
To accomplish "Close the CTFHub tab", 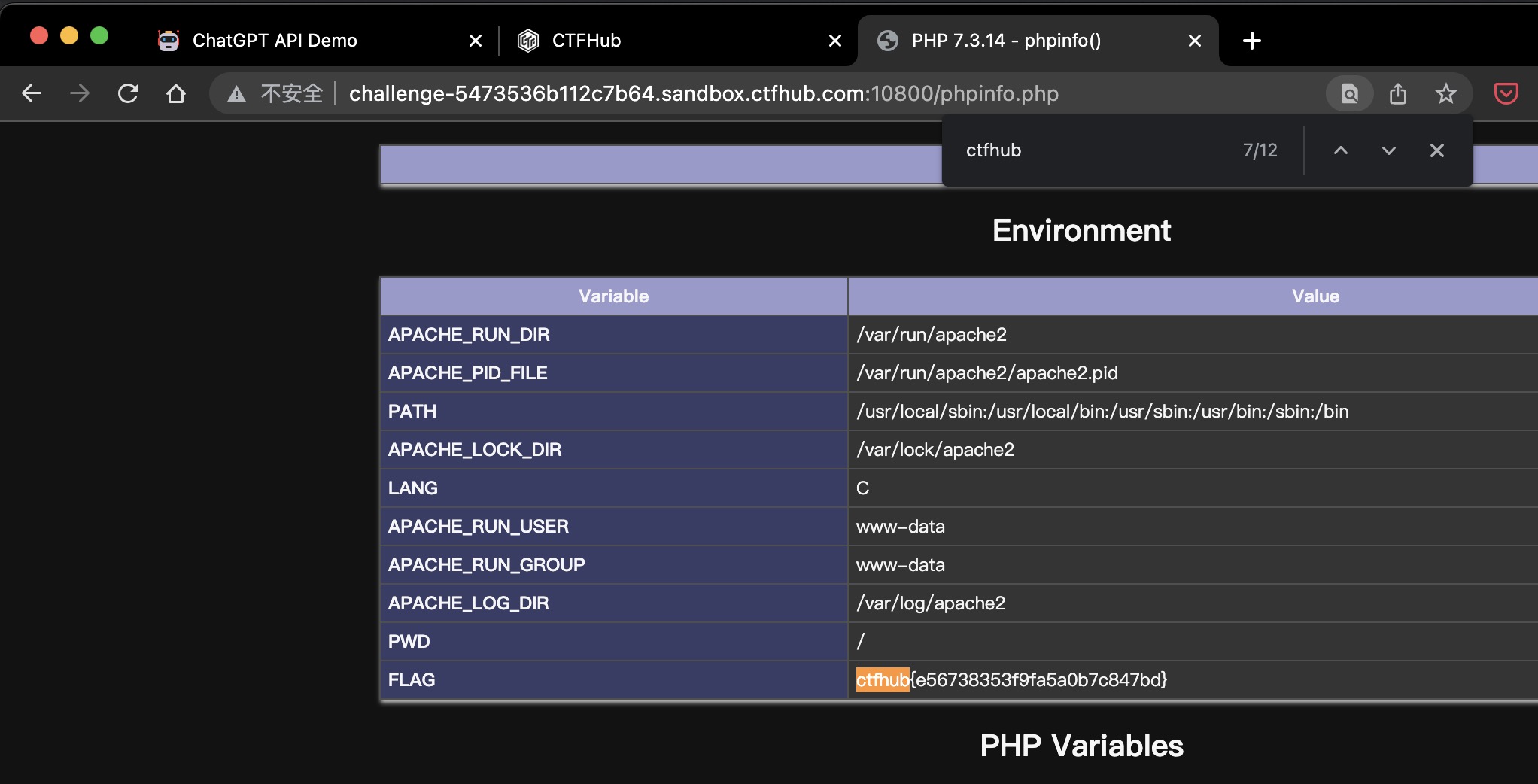I will coord(835,41).
